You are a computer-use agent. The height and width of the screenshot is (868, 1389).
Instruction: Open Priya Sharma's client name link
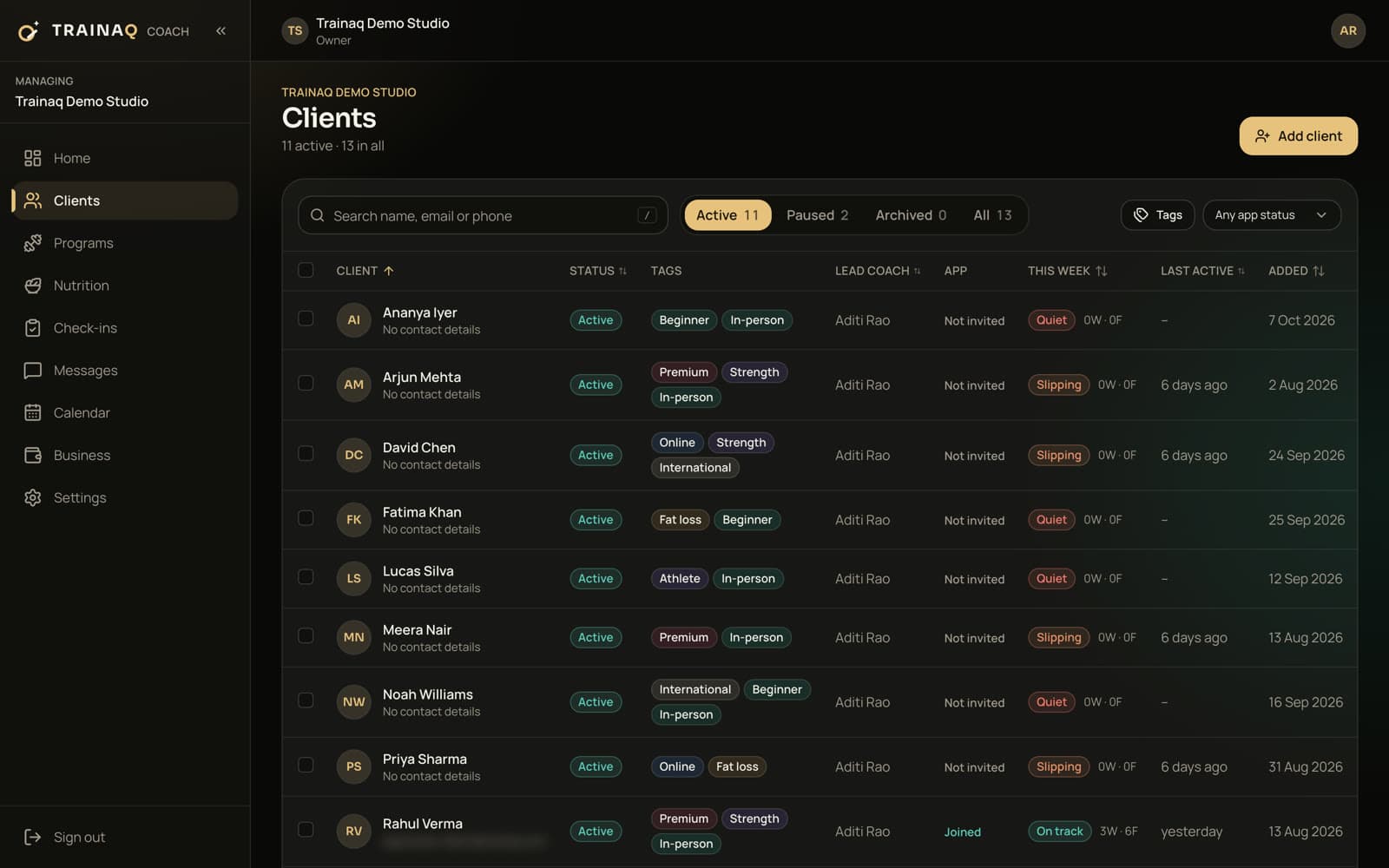click(425, 759)
